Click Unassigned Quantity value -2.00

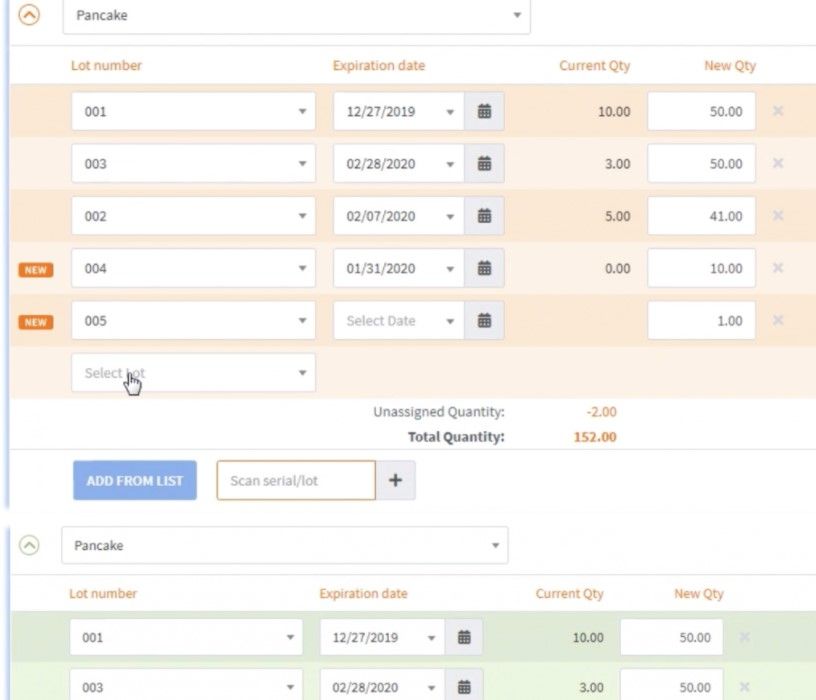coord(601,412)
